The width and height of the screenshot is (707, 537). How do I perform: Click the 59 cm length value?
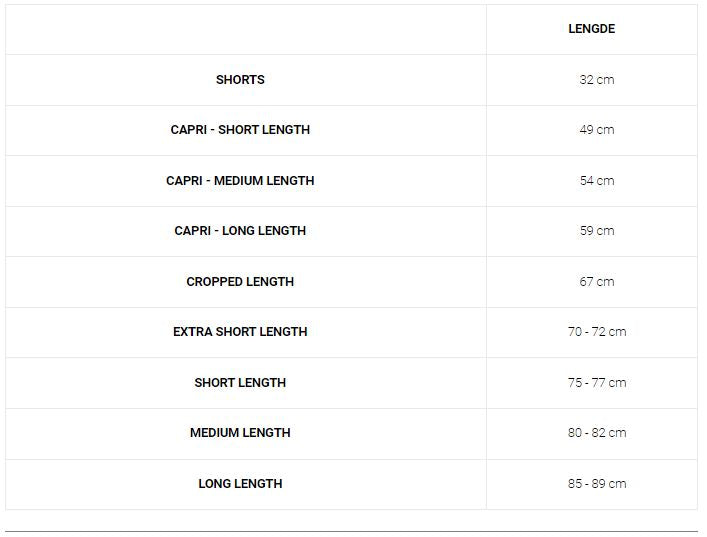point(596,231)
